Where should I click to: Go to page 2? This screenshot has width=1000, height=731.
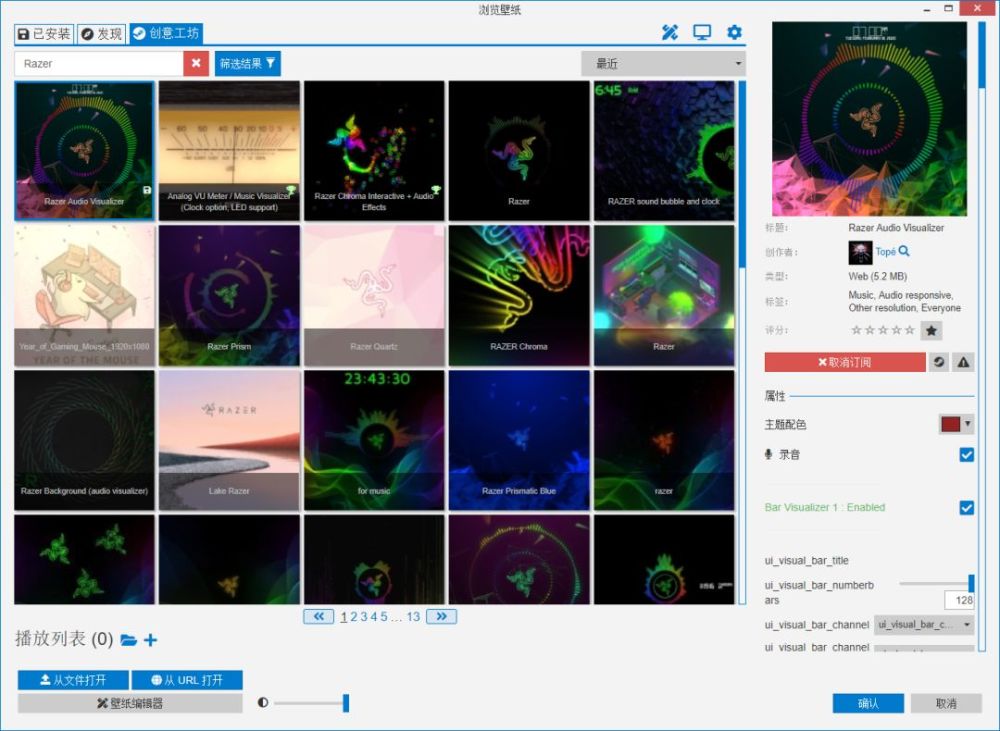click(353, 617)
